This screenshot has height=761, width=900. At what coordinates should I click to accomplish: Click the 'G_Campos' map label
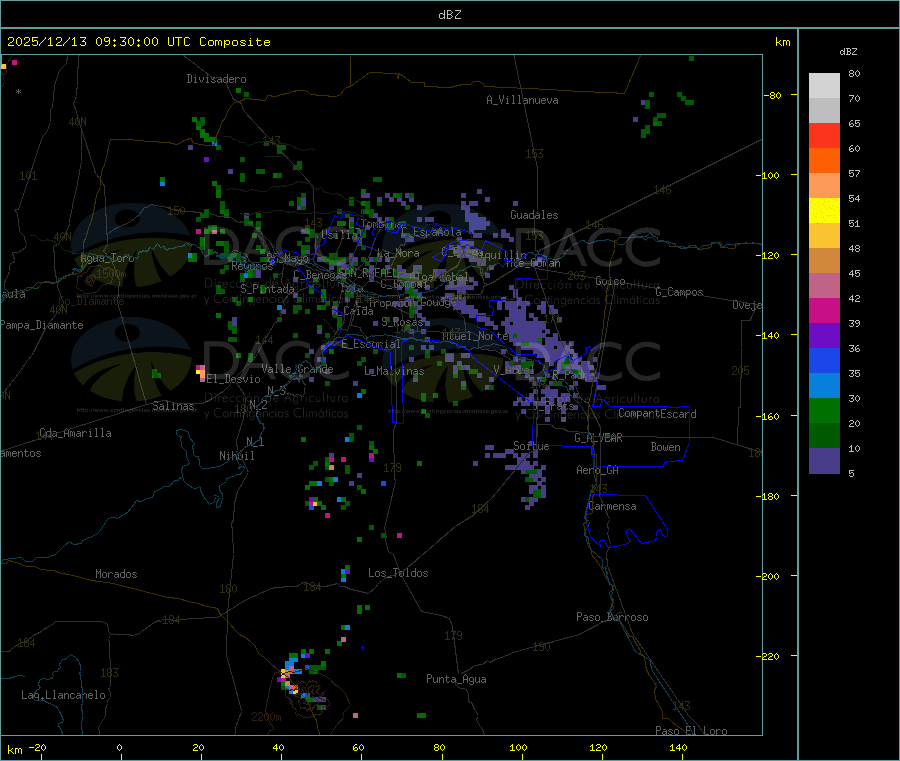coord(679,292)
